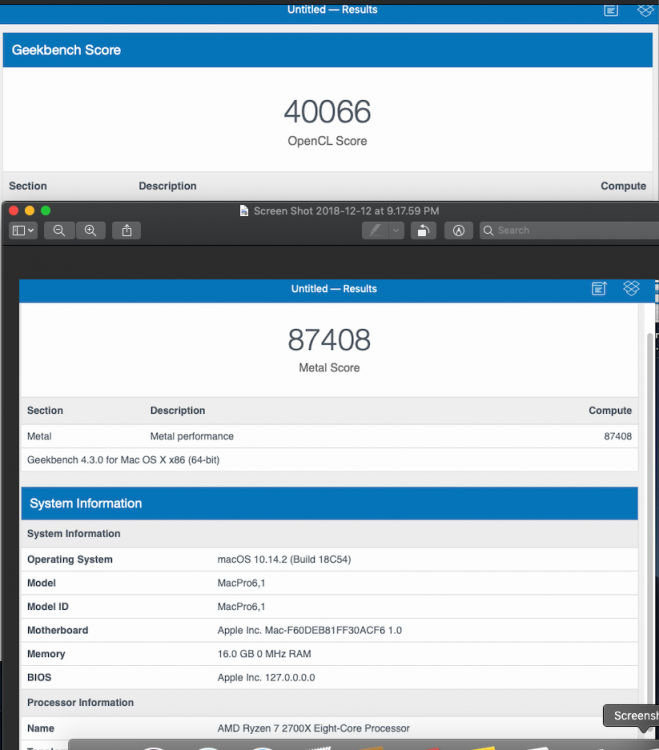This screenshot has width=659, height=750.
Task: Maximize the Preview window with green button
Action: click(45, 211)
